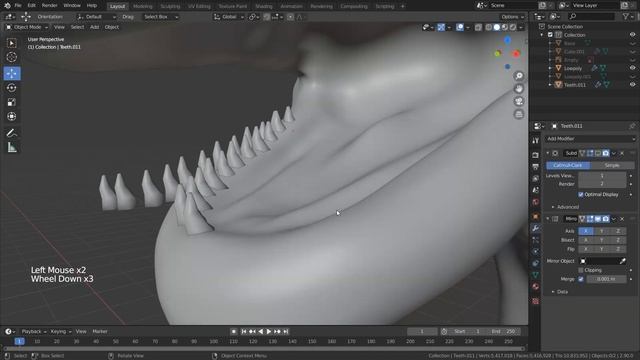Switch to the Sculpting workspace tab
This screenshot has height=360, width=640.
pos(170,6)
